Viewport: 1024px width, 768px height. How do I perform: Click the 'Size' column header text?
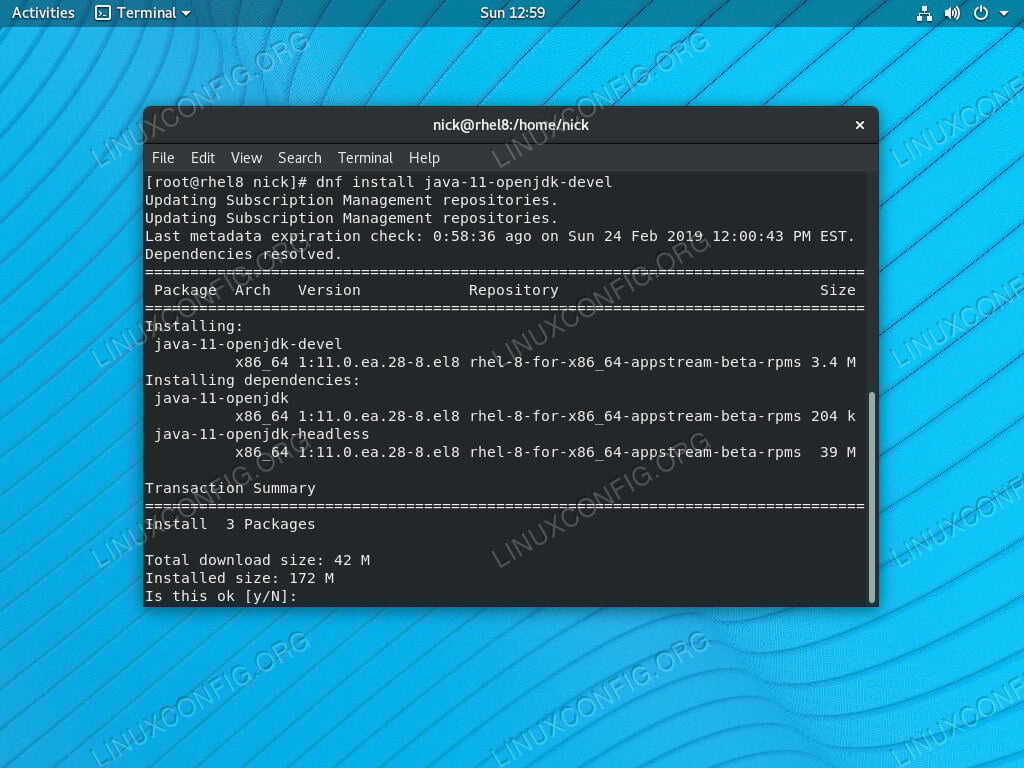(838, 290)
